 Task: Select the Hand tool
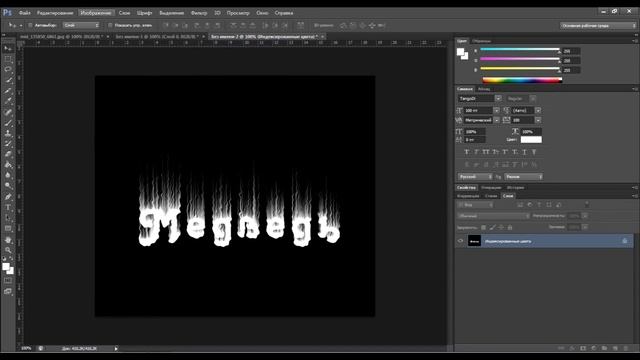[8, 240]
